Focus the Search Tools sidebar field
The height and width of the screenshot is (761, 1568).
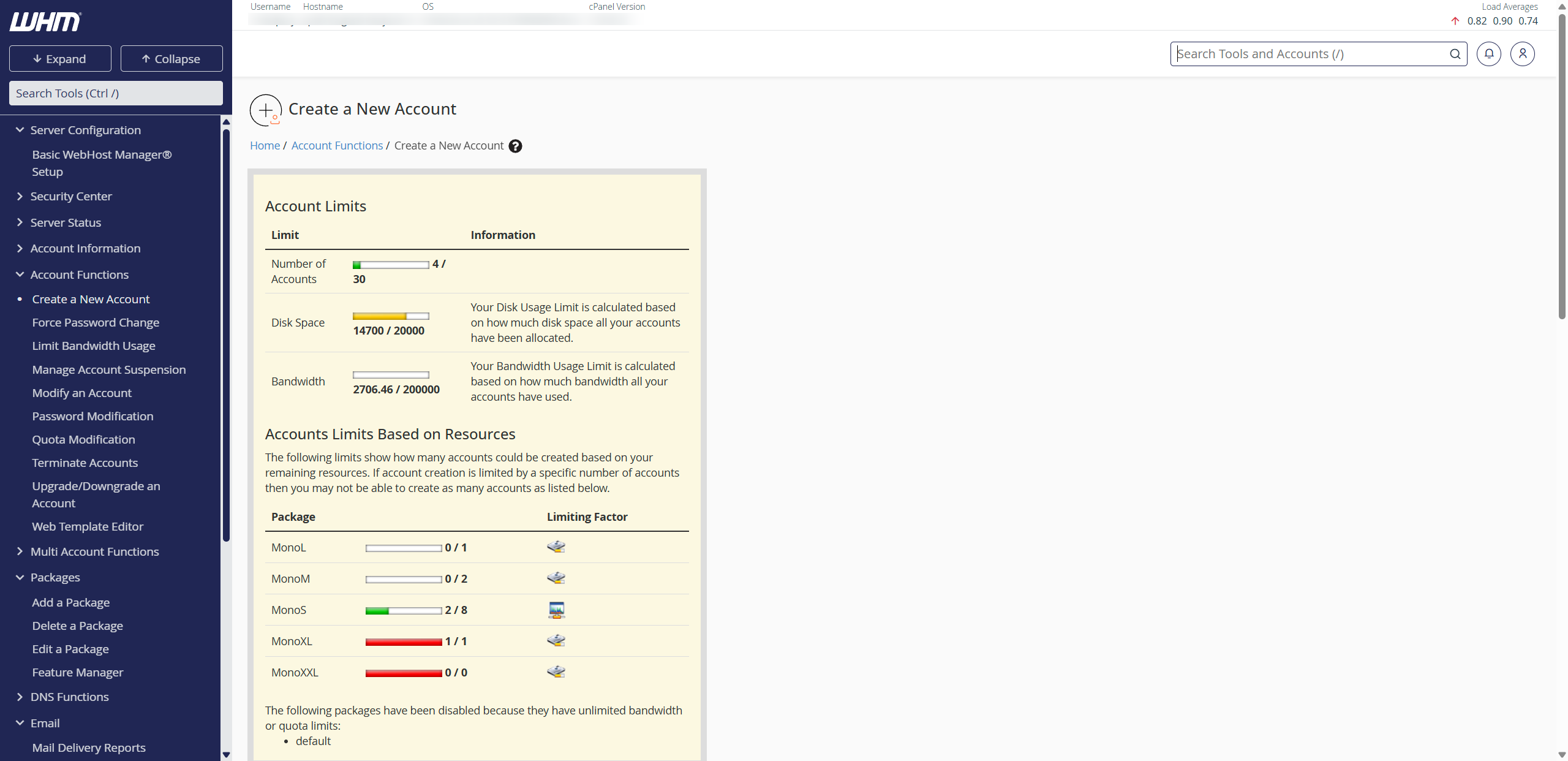(x=116, y=94)
